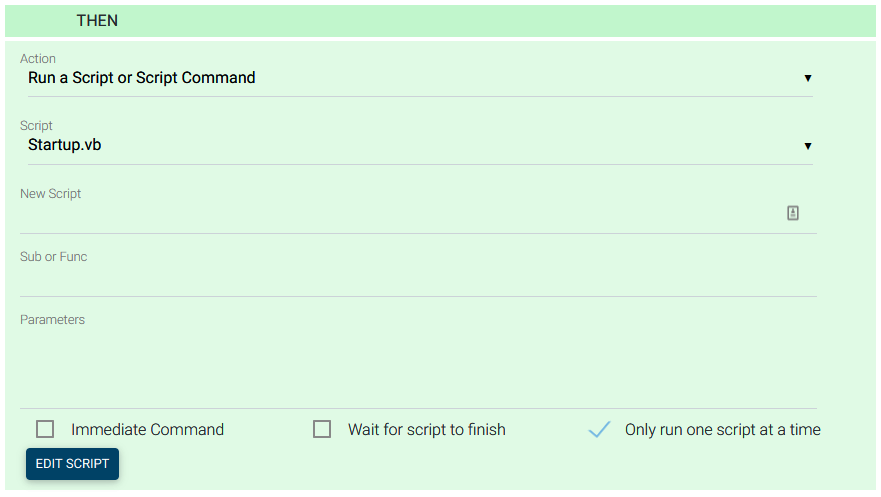The height and width of the screenshot is (497, 881).
Task: Uncheck 'Only run one script at a time' checkmark
Action: pos(599,429)
